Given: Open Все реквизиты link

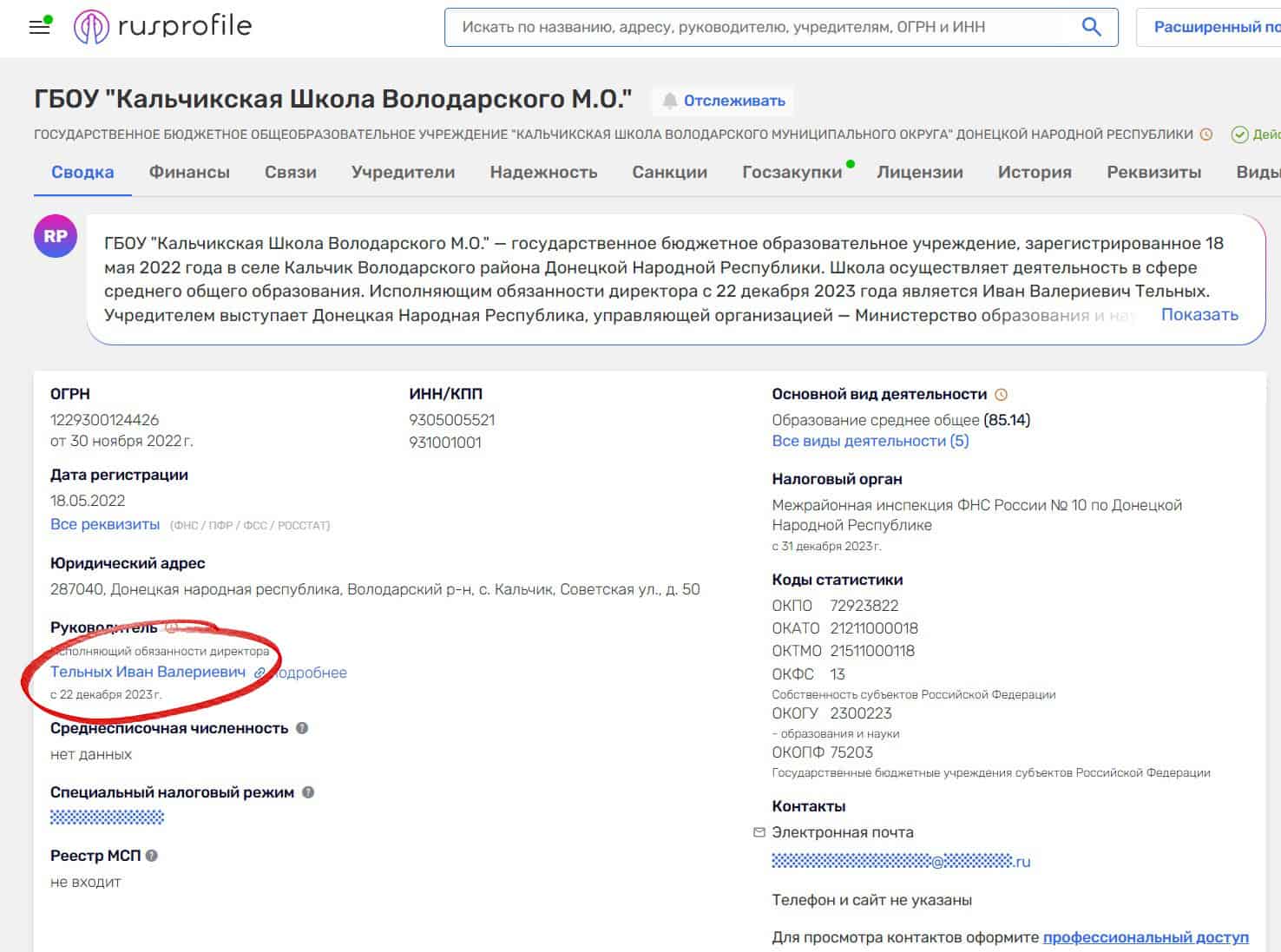Looking at the screenshot, I should 105,525.
